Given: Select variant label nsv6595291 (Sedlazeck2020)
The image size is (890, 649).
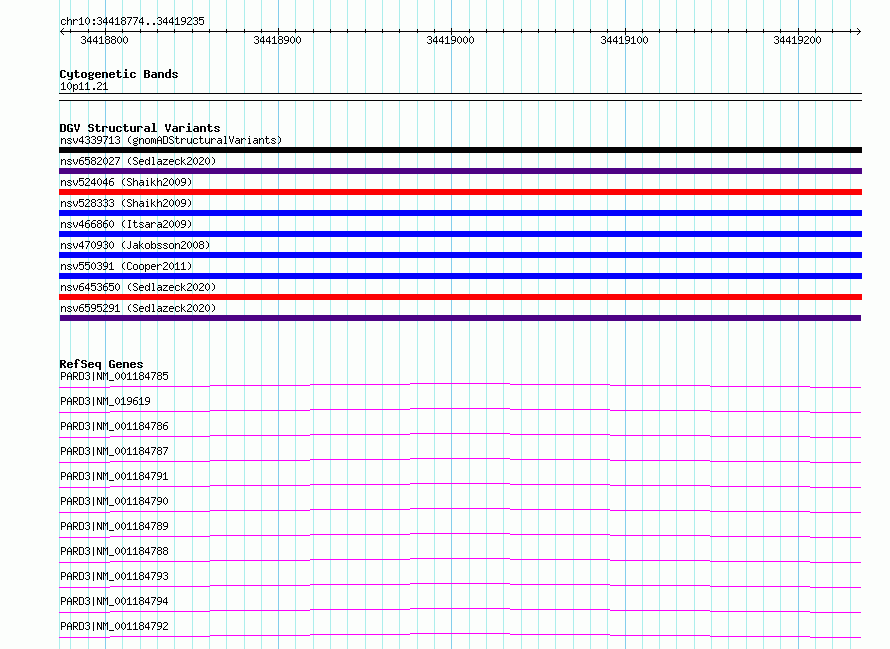Looking at the screenshot, I should 138,308.
